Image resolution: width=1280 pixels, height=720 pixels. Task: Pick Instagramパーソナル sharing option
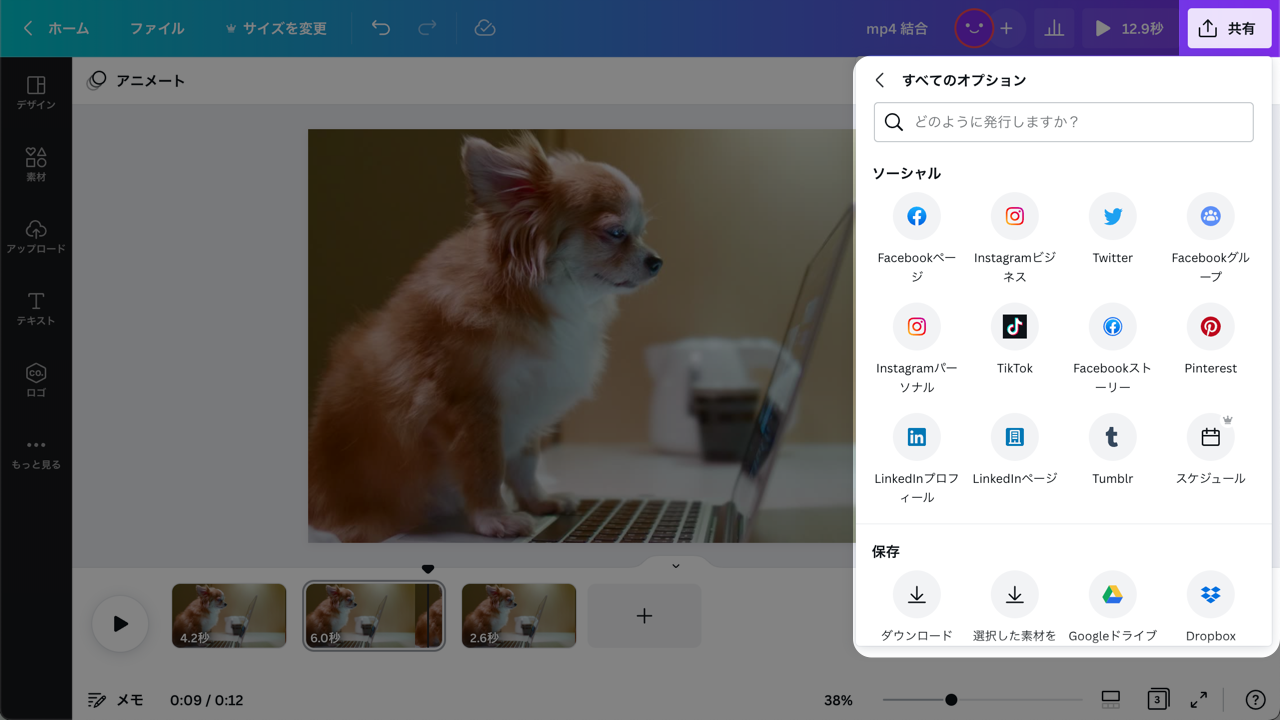click(x=916, y=327)
